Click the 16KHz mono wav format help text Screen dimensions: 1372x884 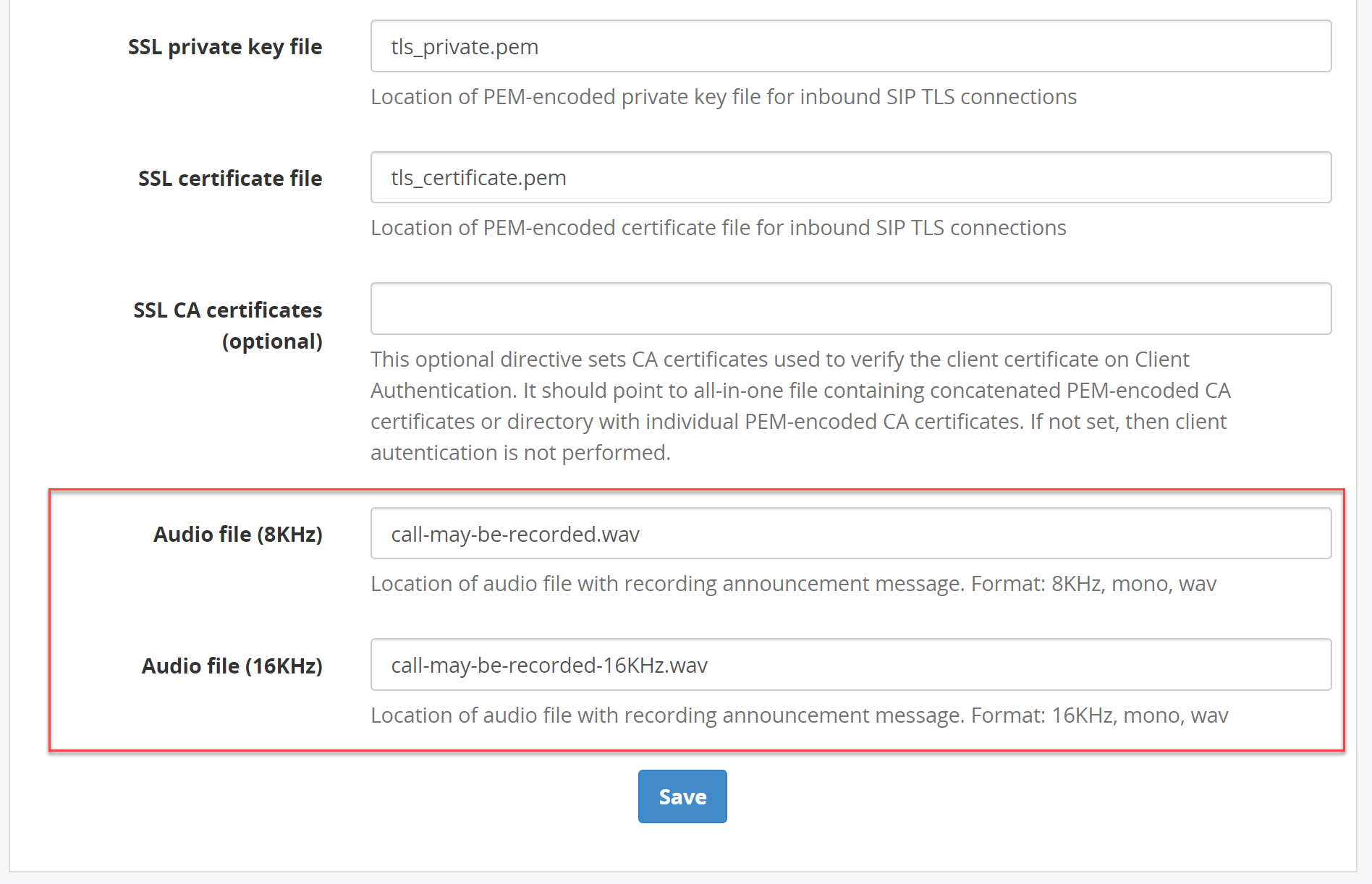(x=800, y=715)
